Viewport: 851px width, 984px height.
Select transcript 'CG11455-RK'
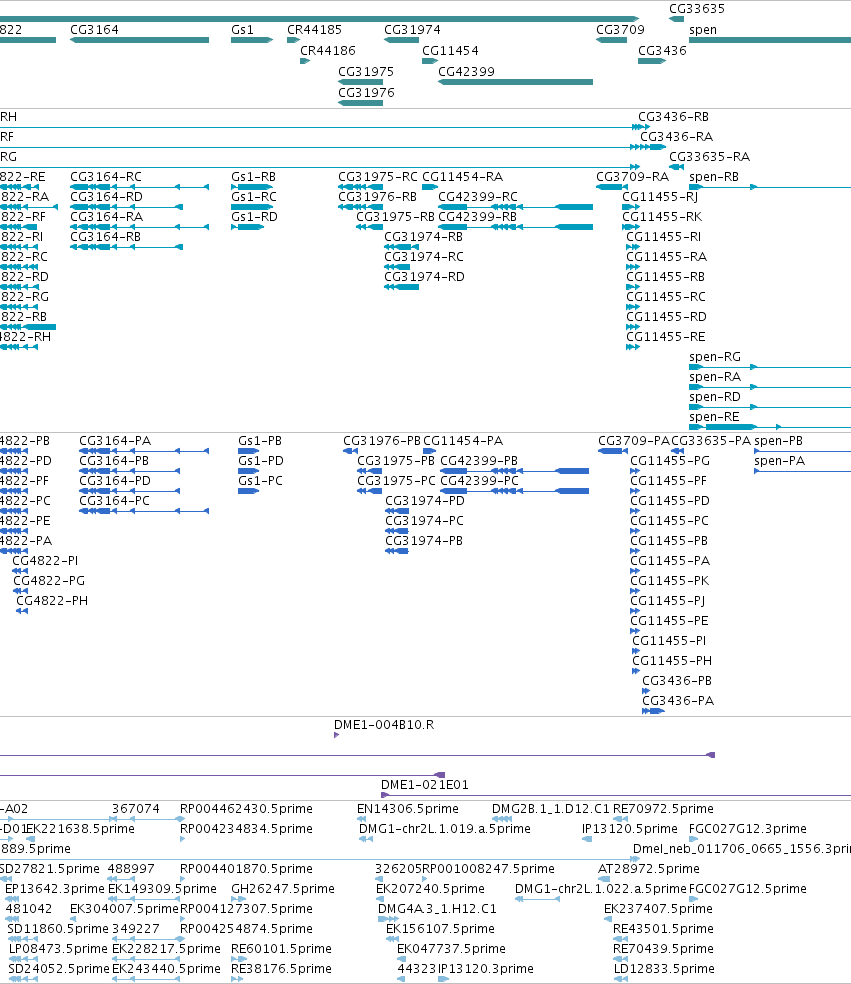click(662, 217)
